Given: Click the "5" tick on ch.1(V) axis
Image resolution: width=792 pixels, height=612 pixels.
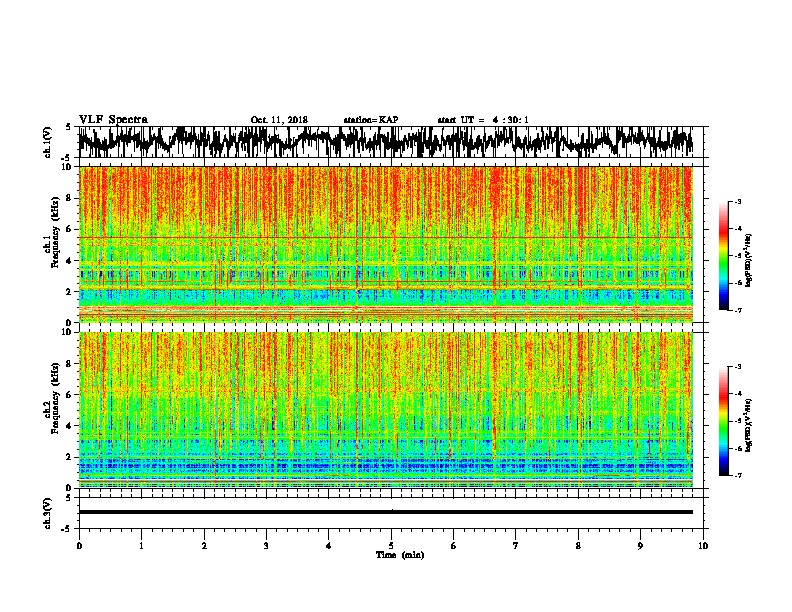Looking at the screenshot, I should tap(68, 127).
